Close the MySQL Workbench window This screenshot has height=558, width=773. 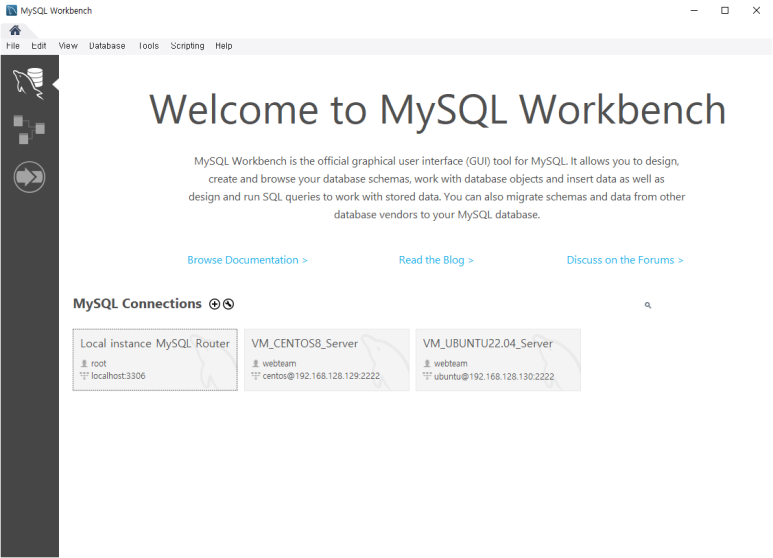point(756,10)
